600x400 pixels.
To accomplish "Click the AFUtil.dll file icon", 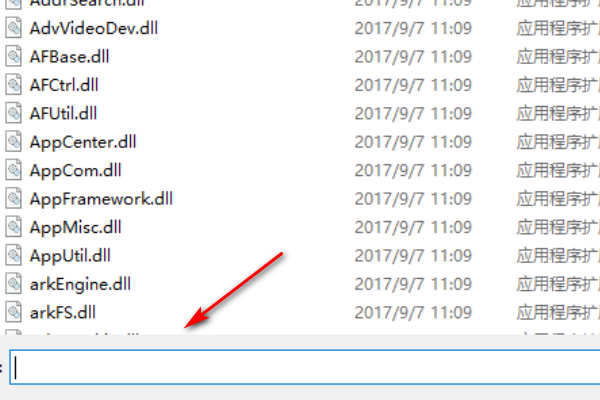I will pos(13,113).
